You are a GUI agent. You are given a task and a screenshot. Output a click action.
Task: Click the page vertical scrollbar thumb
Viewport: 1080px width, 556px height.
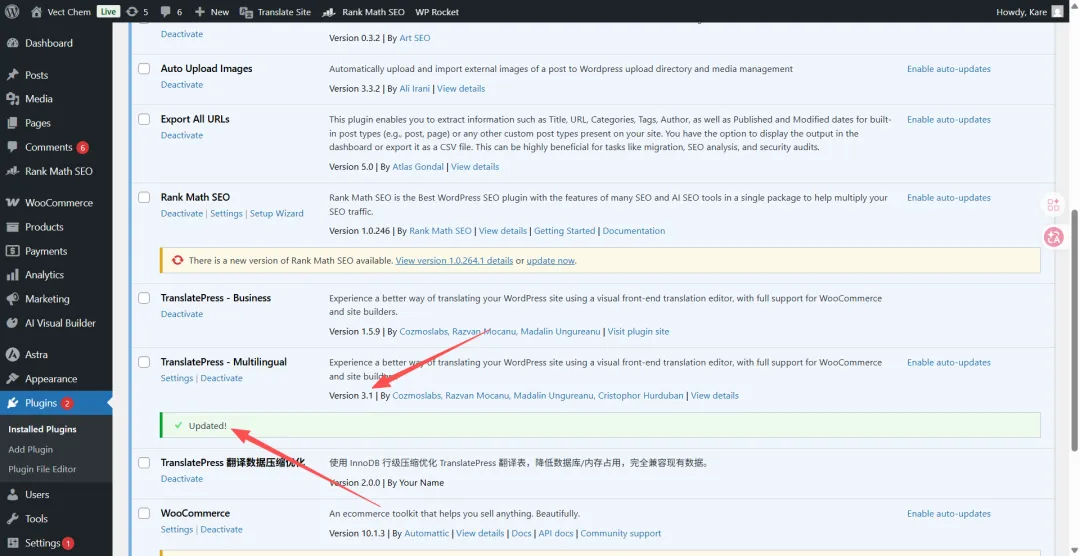tap(1074, 329)
